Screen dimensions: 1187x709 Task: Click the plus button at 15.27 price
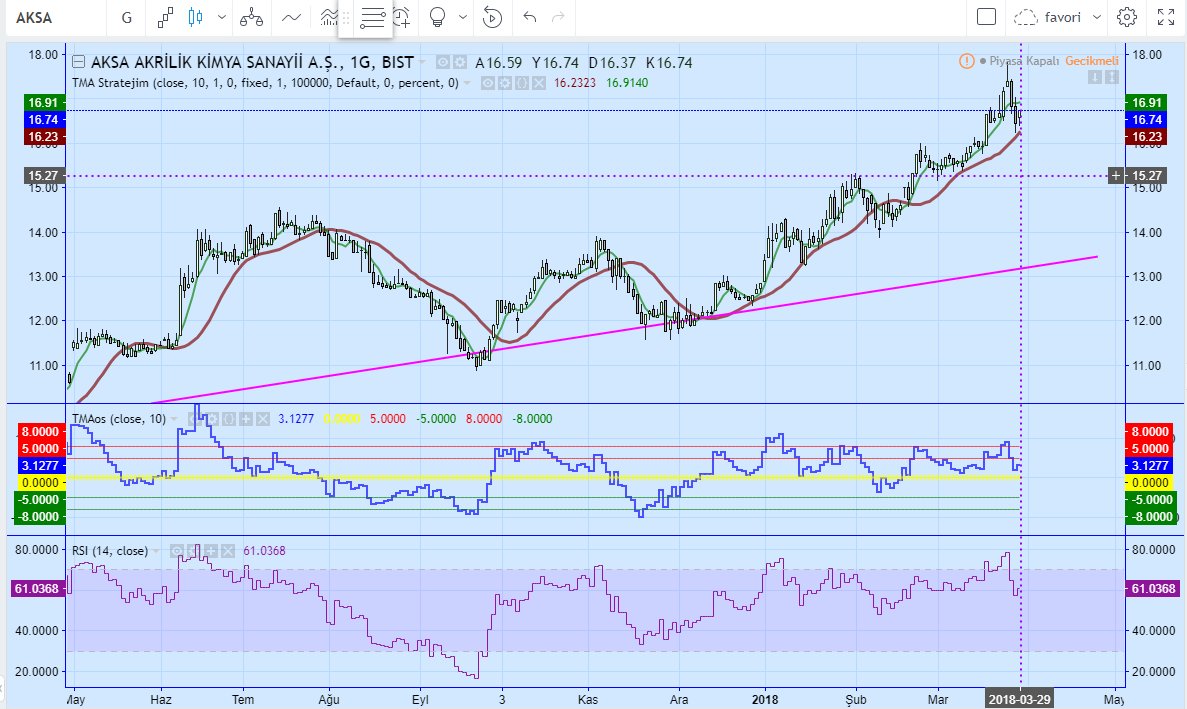pos(1116,176)
